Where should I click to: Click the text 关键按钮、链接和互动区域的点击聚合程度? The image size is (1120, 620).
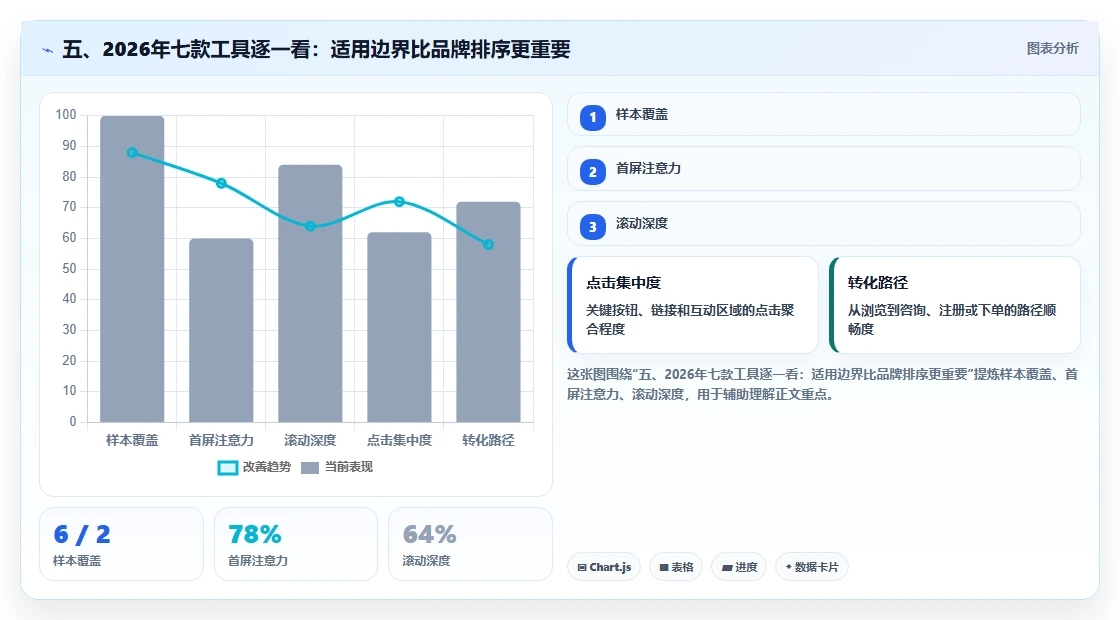pos(690,319)
